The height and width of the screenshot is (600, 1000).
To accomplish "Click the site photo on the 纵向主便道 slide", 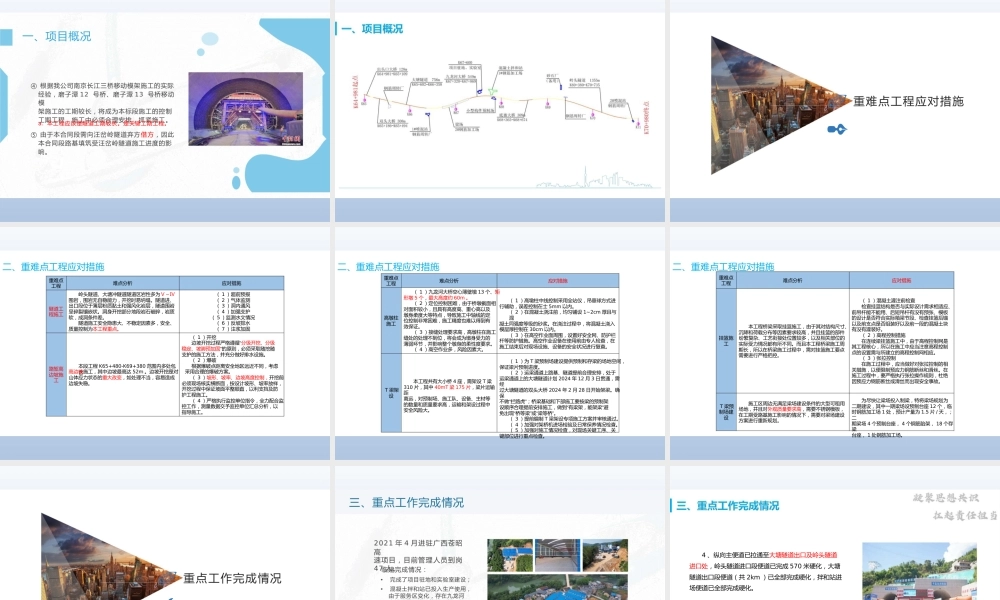I will pyautogui.click(x=920, y=571).
